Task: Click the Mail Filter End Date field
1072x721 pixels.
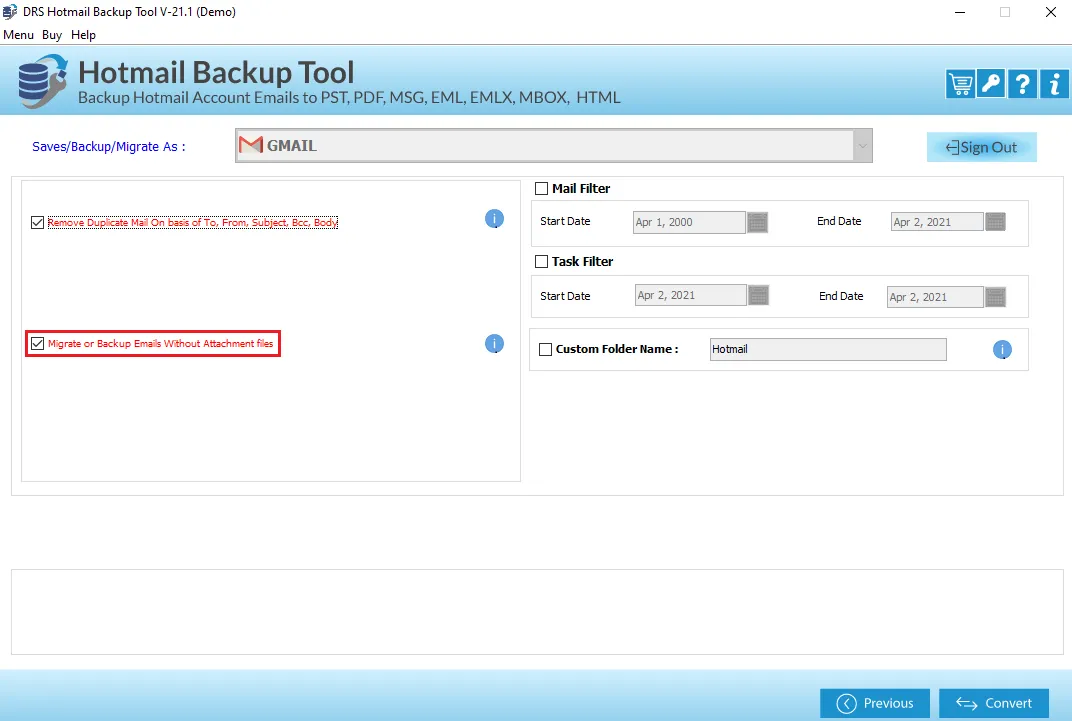Action: coord(937,221)
